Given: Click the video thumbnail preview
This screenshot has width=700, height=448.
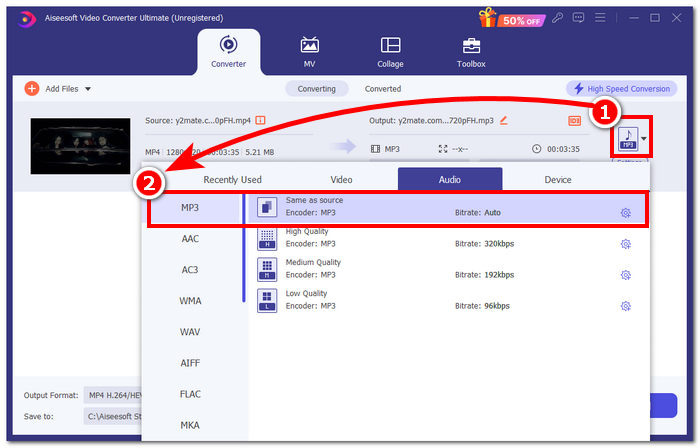Looking at the screenshot, I should tap(80, 146).
